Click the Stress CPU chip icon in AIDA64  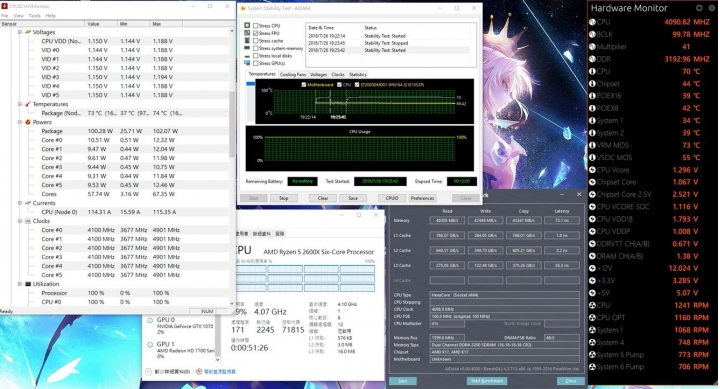pyautogui.click(x=247, y=26)
